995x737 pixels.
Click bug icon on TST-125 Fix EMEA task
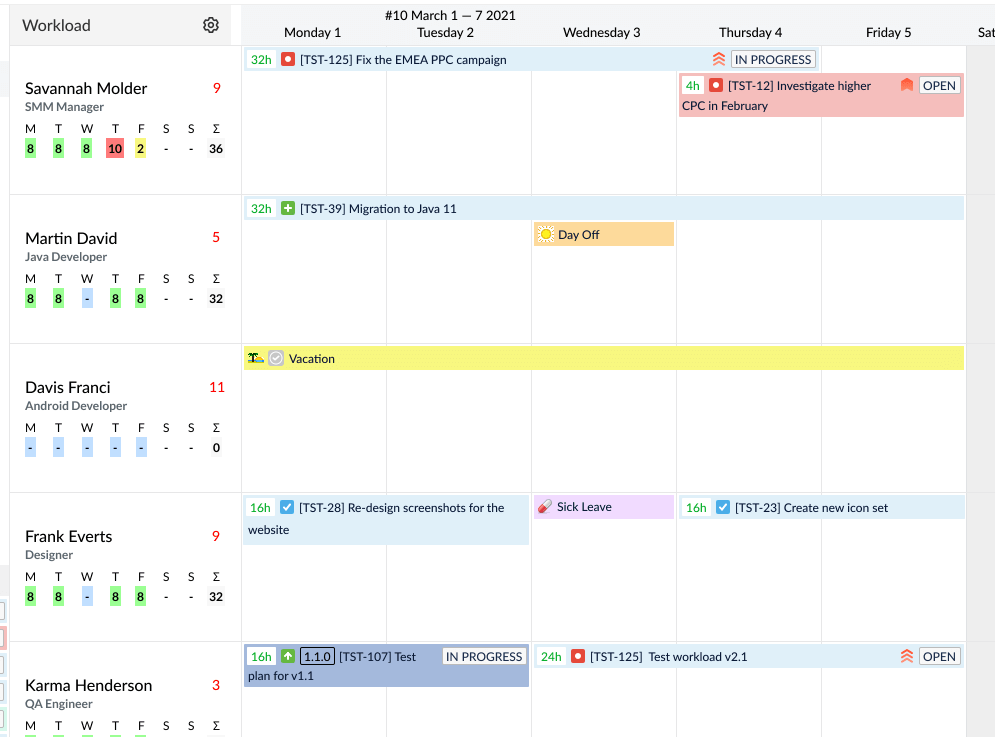pos(288,59)
